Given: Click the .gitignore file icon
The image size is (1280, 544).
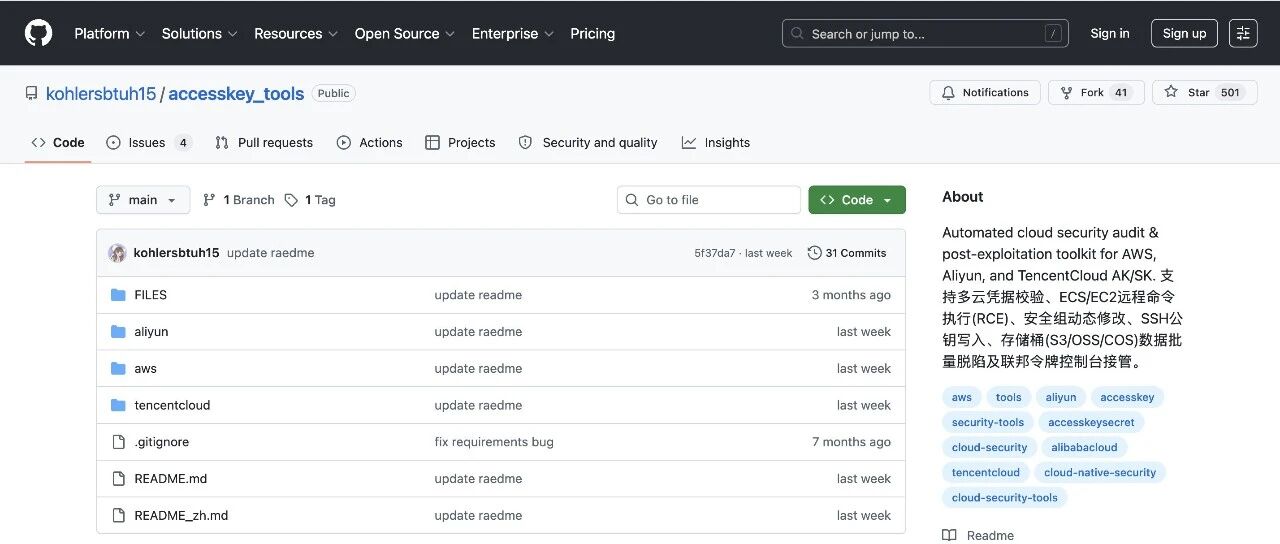Looking at the screenshot, I should (x=118, y=442).
